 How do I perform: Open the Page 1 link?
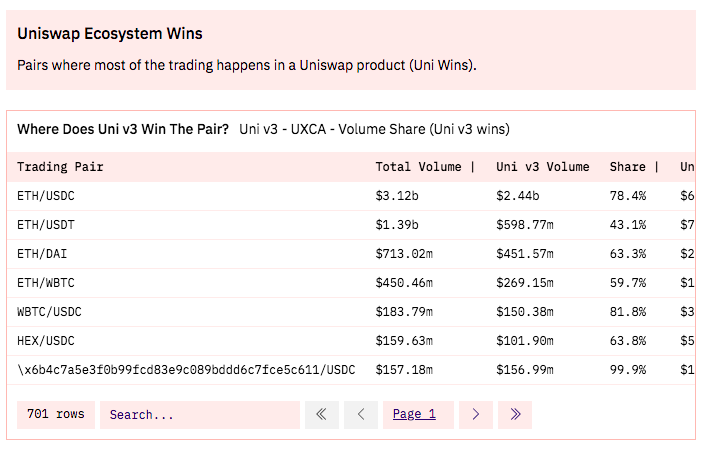(414, 414)
